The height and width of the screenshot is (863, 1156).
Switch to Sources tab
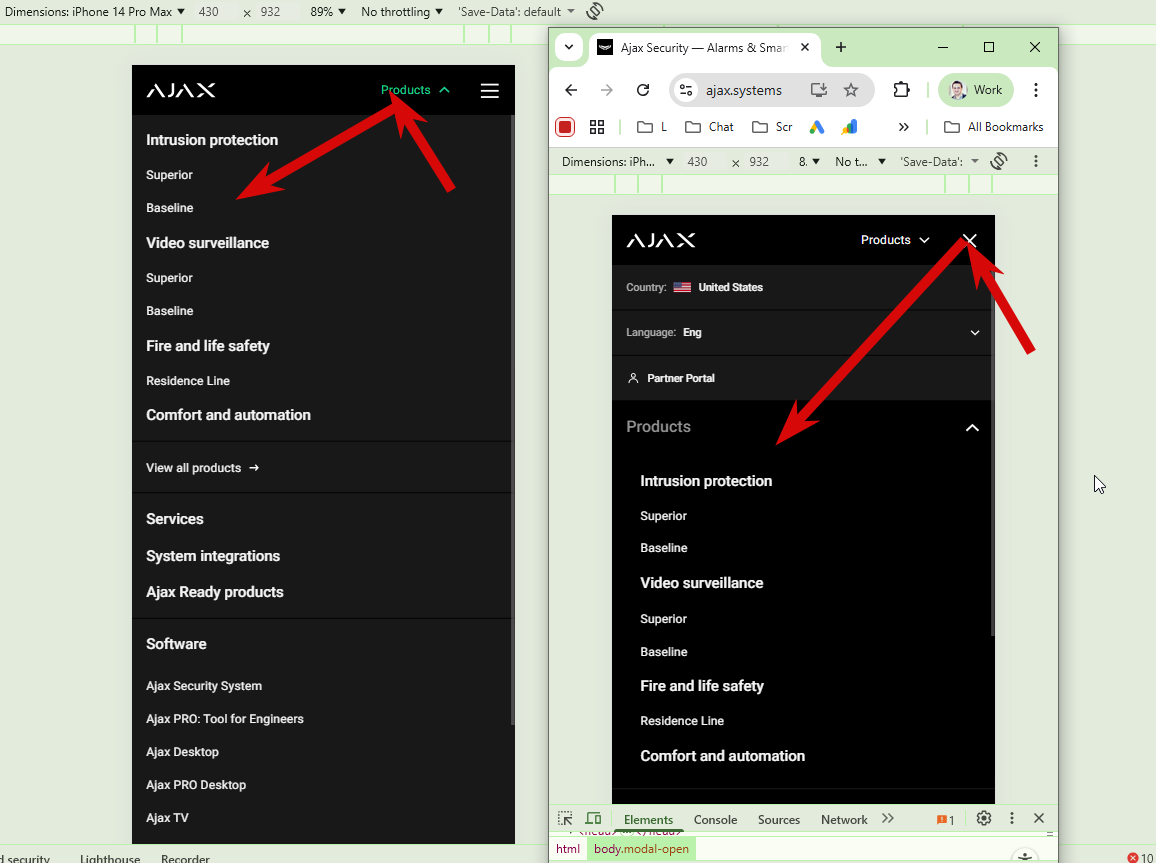click(x=779, y=820)
